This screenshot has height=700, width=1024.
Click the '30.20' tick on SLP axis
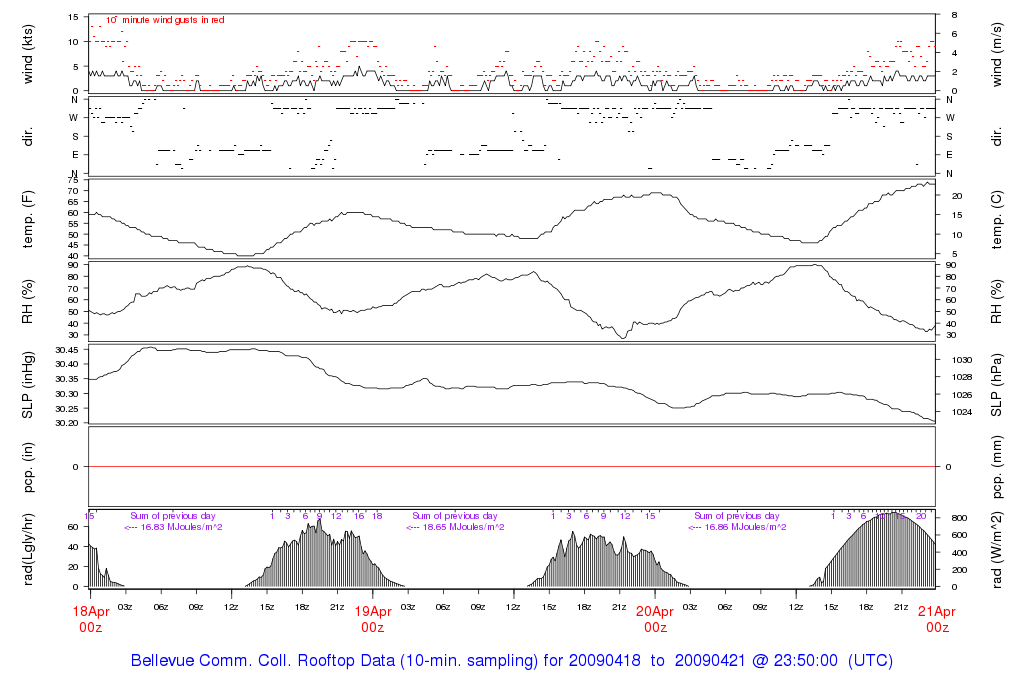click(x=67, y=423)
